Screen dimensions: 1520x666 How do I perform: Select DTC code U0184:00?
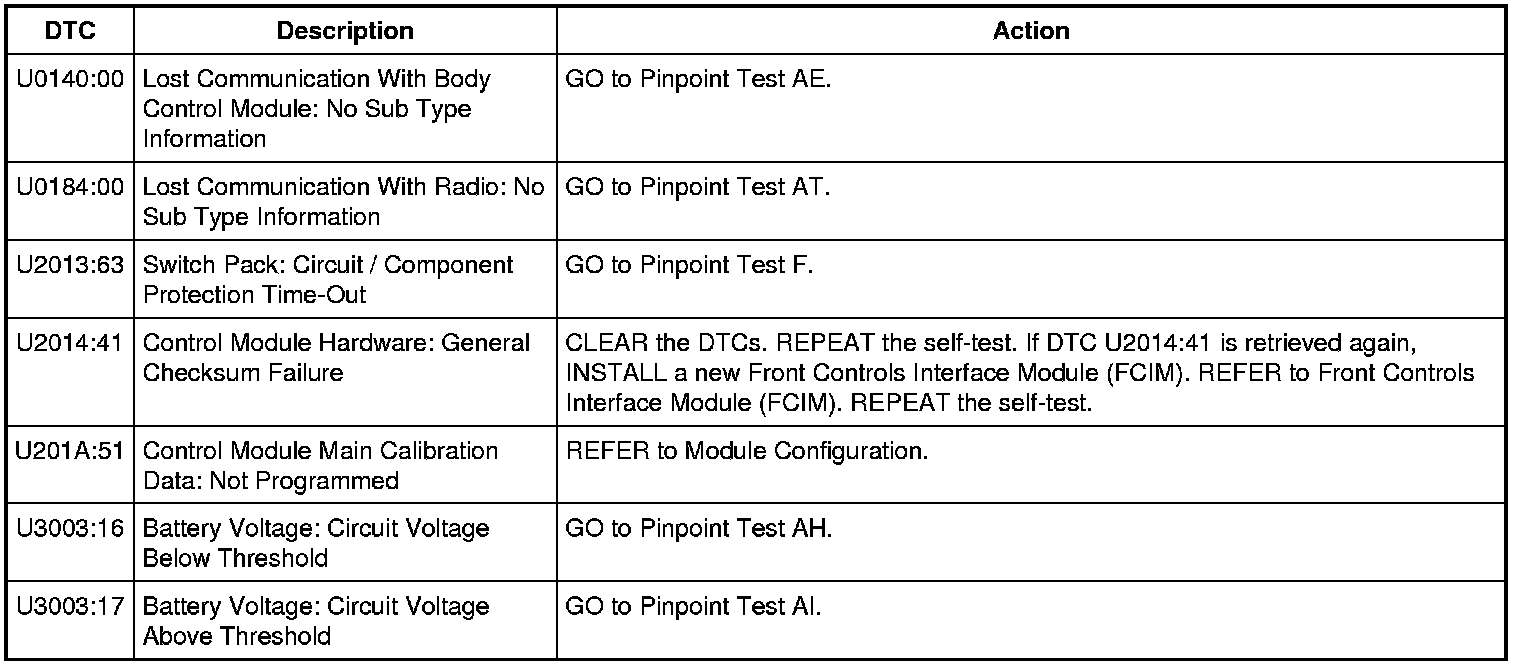tap(70, 187)
